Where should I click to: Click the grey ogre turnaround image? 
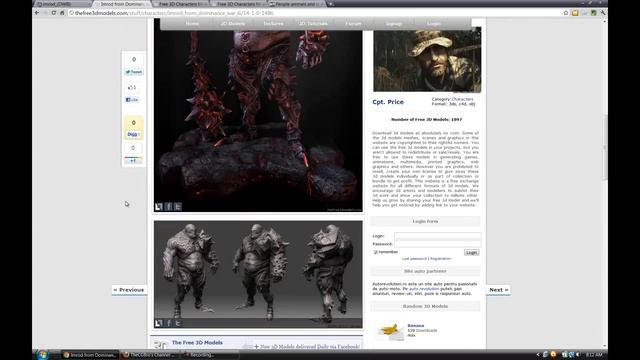tap(258, 274)
